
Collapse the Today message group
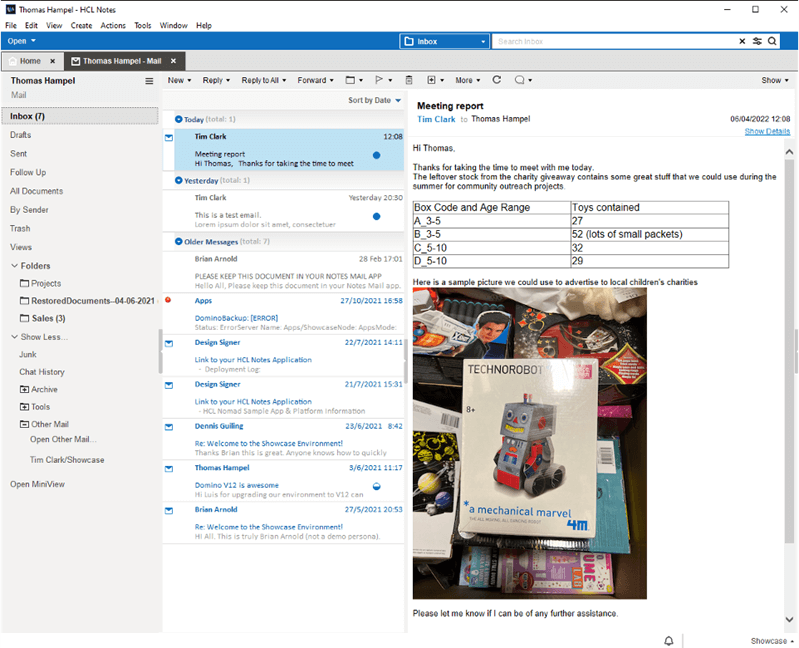tap(179, 119)
